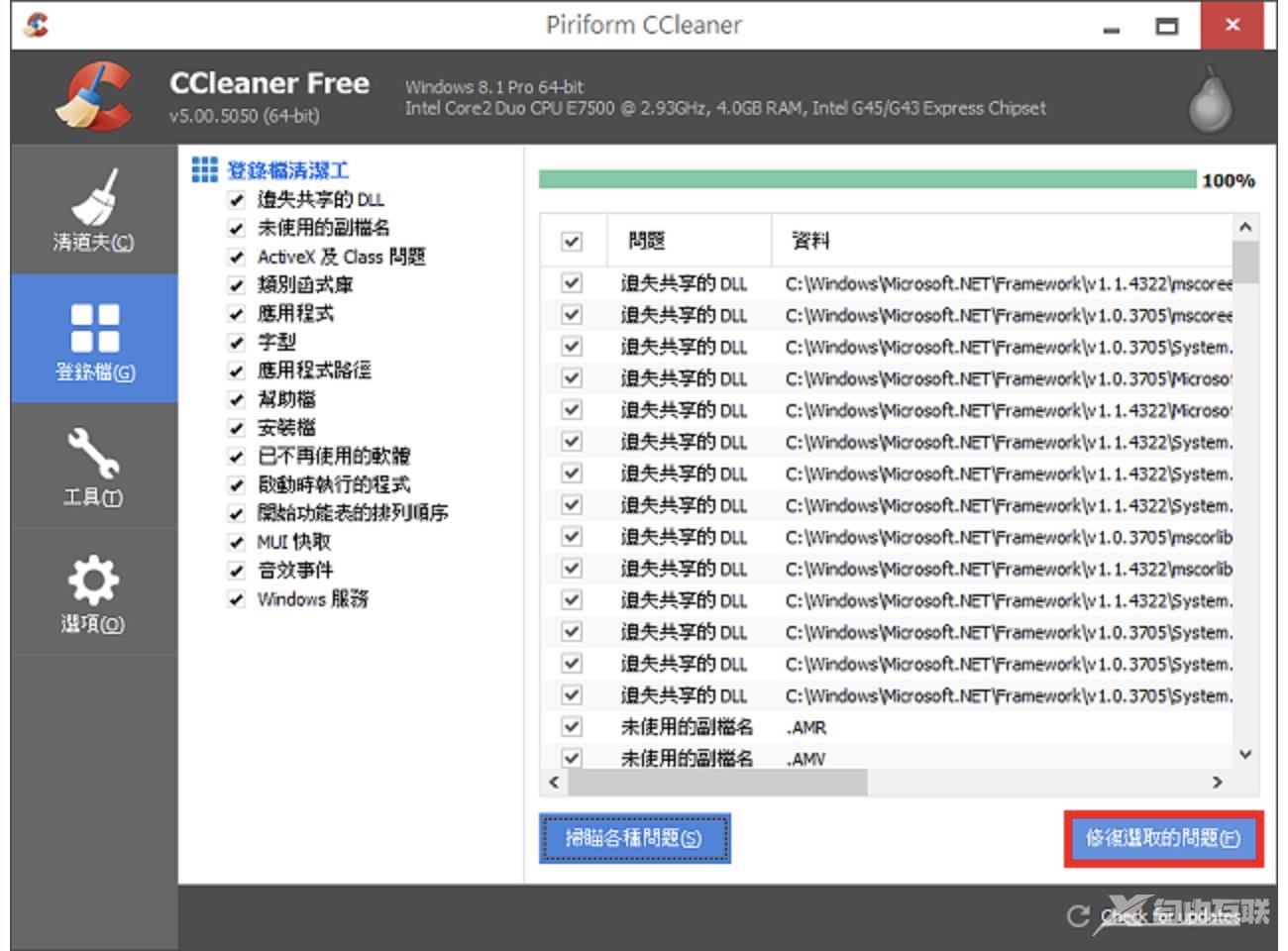1288x951 pixels.
Task: Uncheck the .AMR unused extension row checkbox
Action: (572, 727)
